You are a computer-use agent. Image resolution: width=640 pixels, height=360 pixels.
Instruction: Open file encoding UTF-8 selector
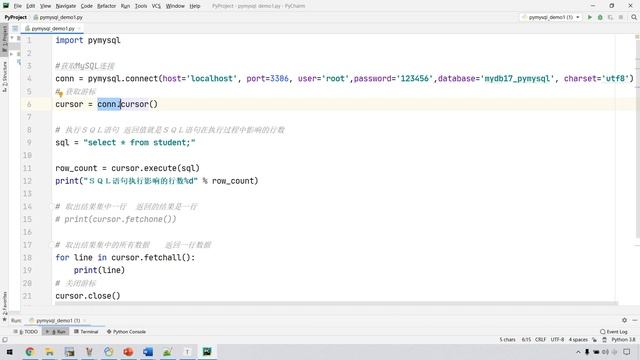[x=557, y=340]
